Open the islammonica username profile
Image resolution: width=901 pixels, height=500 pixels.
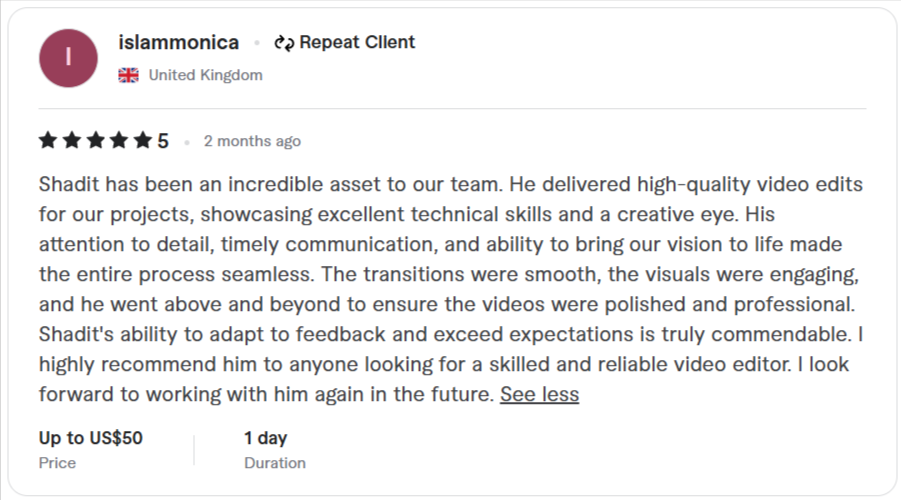[178, 43]
